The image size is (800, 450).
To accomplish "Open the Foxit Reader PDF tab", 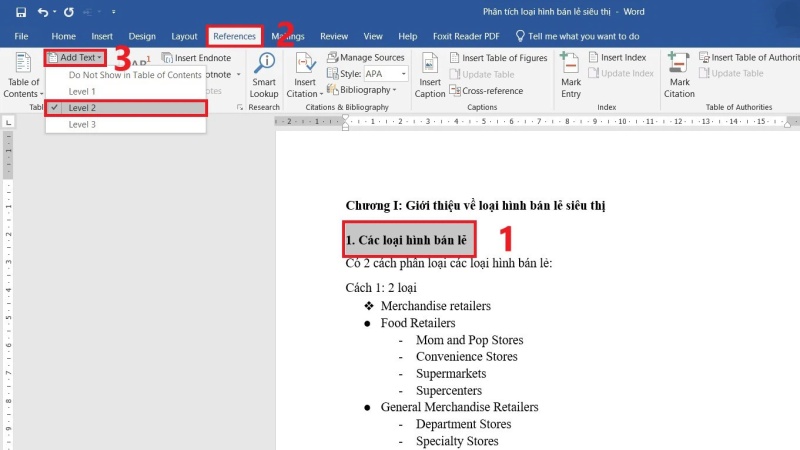I will (466, 36).
